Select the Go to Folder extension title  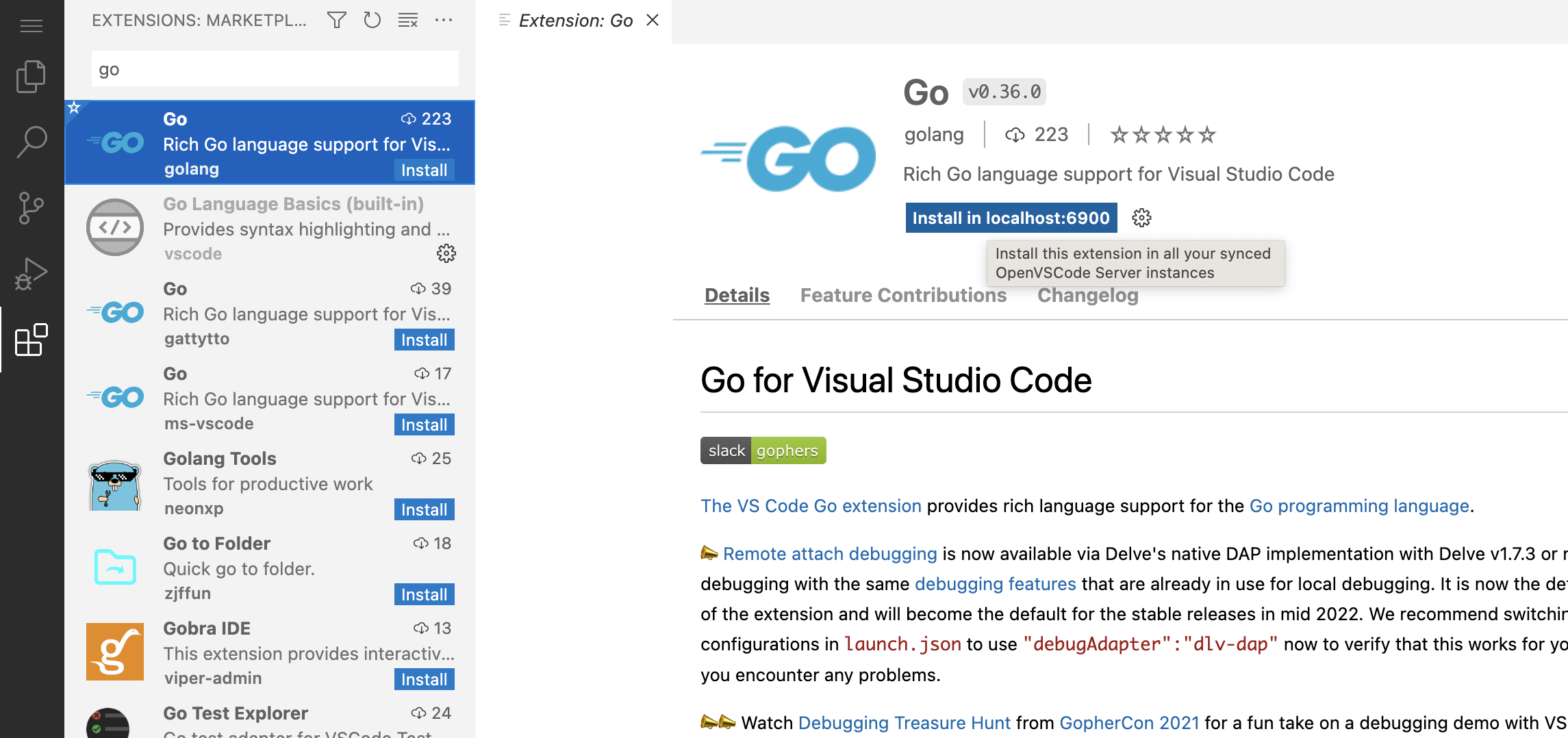pos(216,544)
